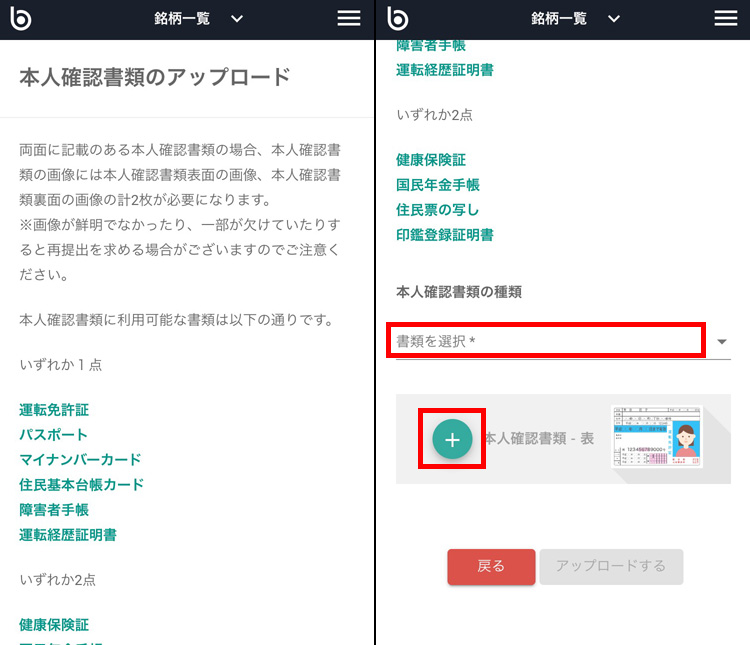Click the 健康保険証 link in the right panel
This screenshot has height=645, width=750.
pyautogui.click(x=431, y=160)
